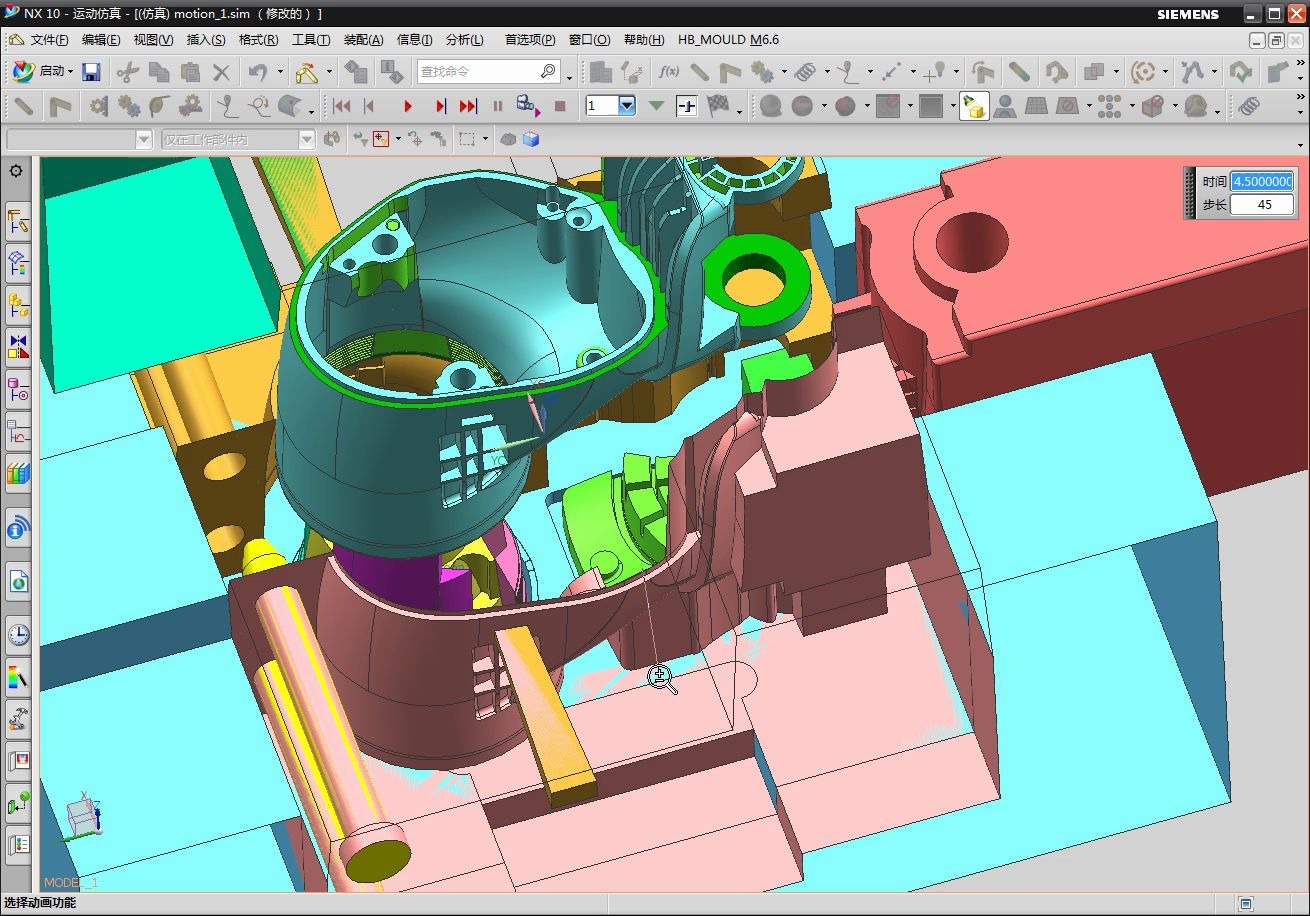Open the f(x) function manager
This screenshot has height=916, width=1310.
point(668,71)
